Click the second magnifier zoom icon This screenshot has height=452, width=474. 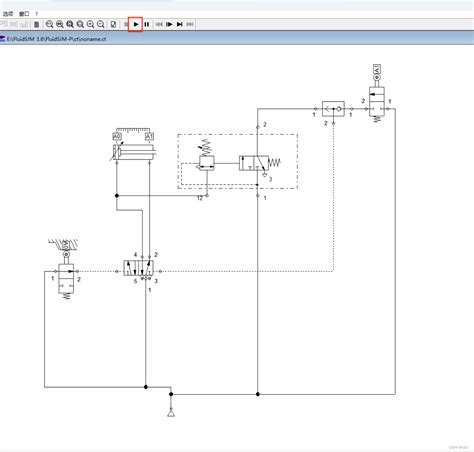pyautogui.click(x=60, y=24)
